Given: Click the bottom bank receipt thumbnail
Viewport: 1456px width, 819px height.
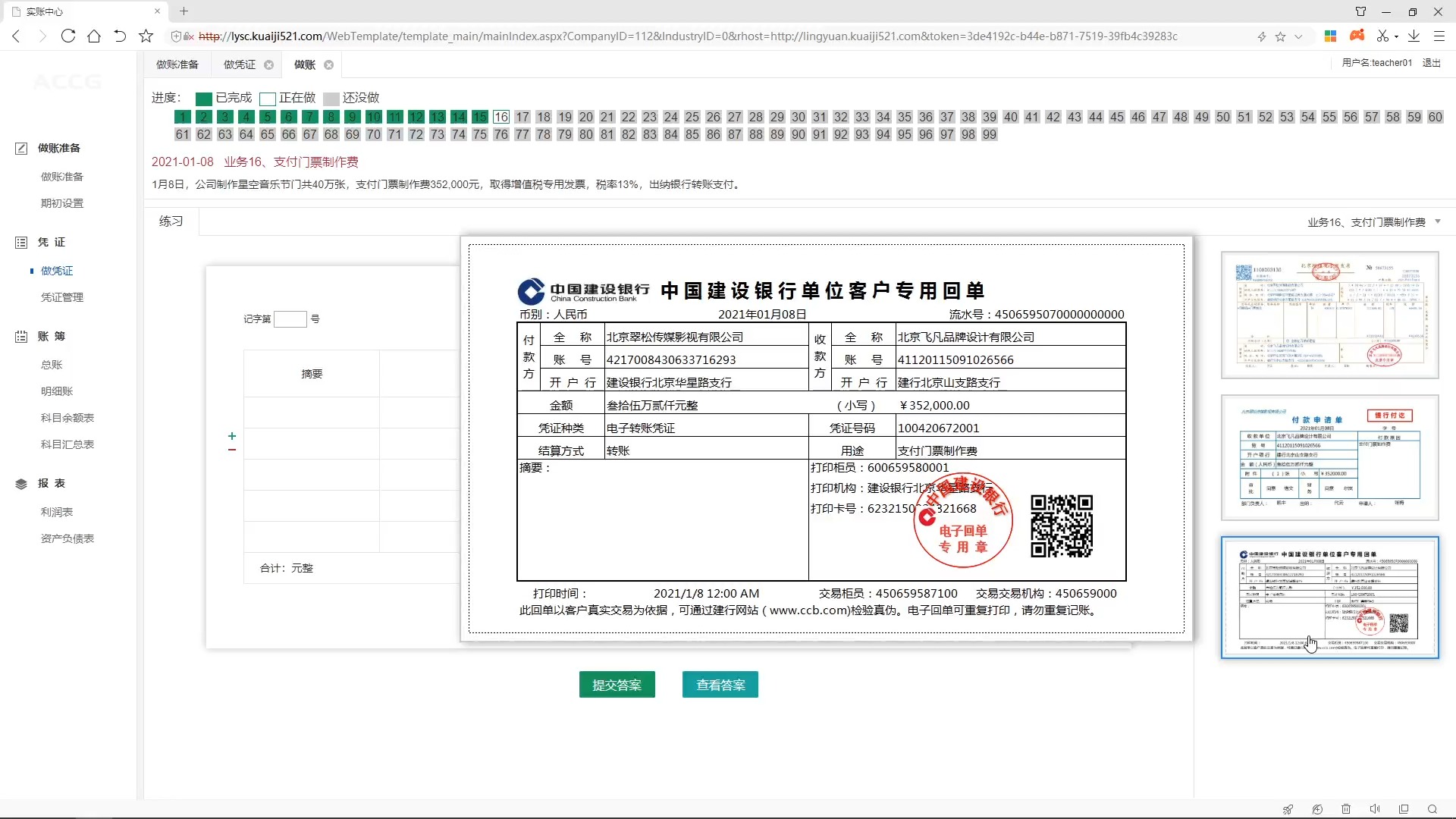Looking at the screenshot, I should click(1329, 598).
